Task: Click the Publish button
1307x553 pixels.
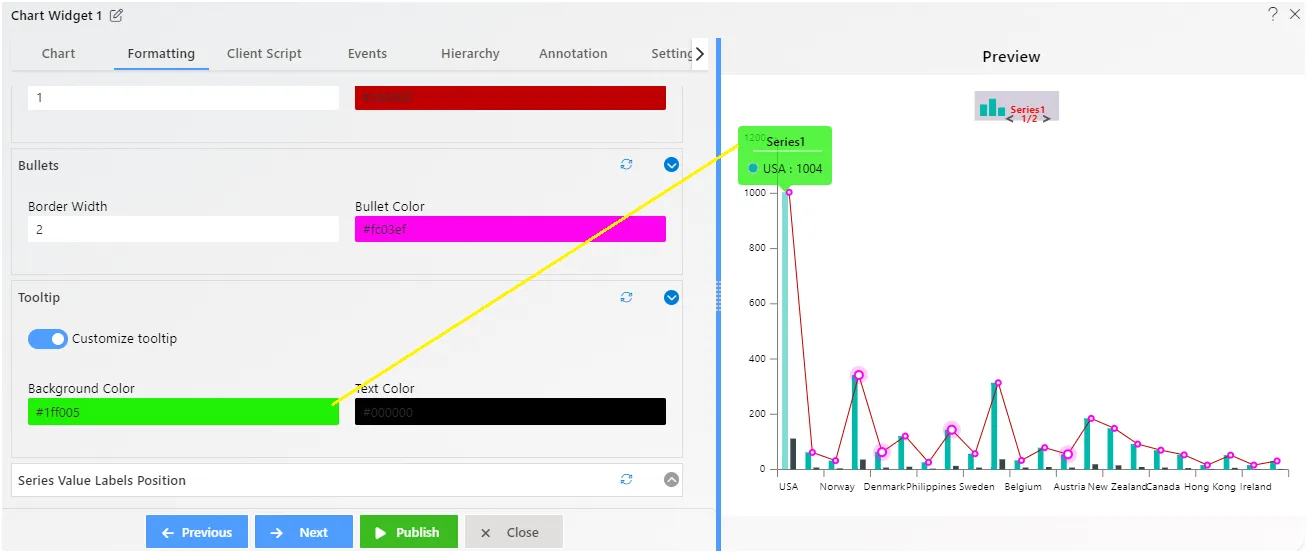Action: [409, 532]
